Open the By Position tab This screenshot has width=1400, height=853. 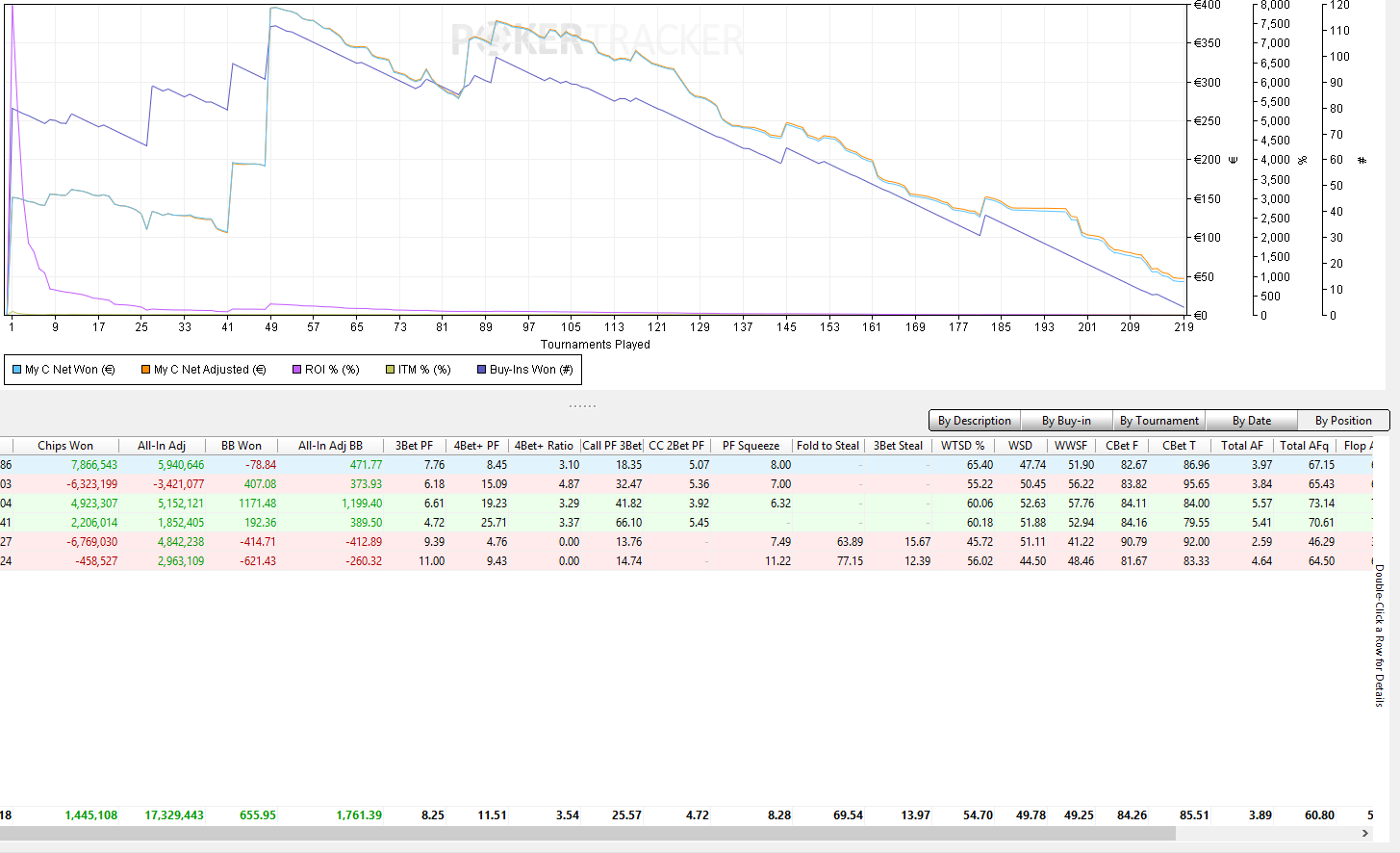click(x=1342, y=421)
